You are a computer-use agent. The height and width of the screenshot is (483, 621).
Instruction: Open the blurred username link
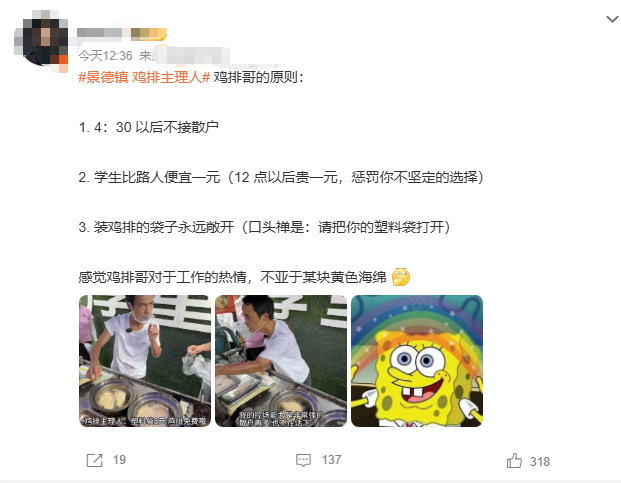[x=100, y=33]
